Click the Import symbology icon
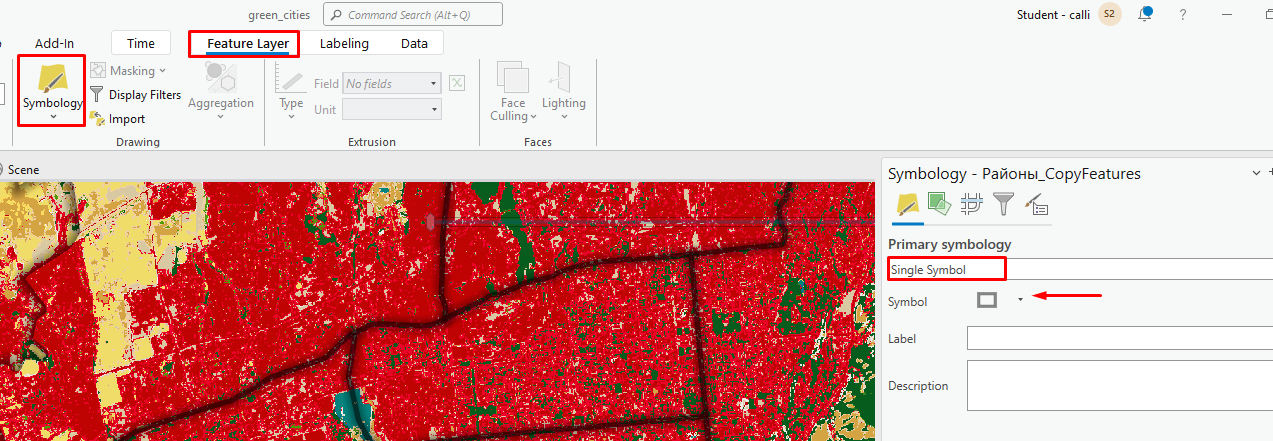The image size is (1273, 441). tap(97, 119)
